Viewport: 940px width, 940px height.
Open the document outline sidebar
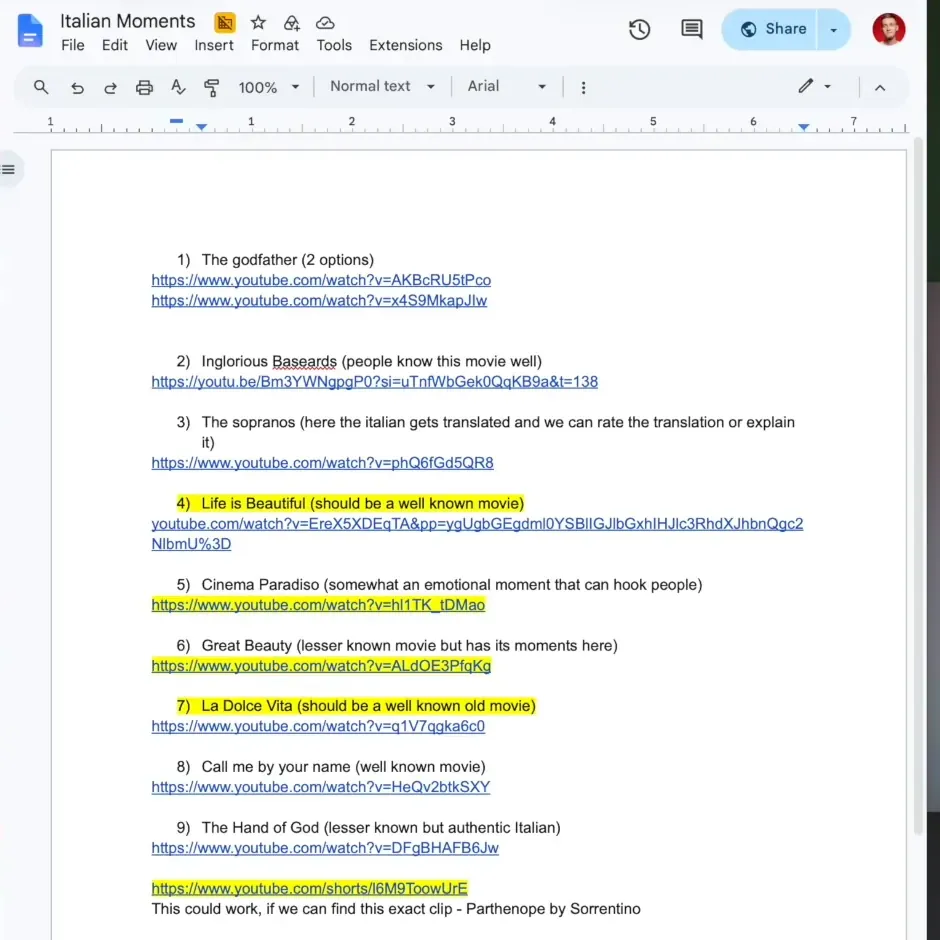pos(8,170)
